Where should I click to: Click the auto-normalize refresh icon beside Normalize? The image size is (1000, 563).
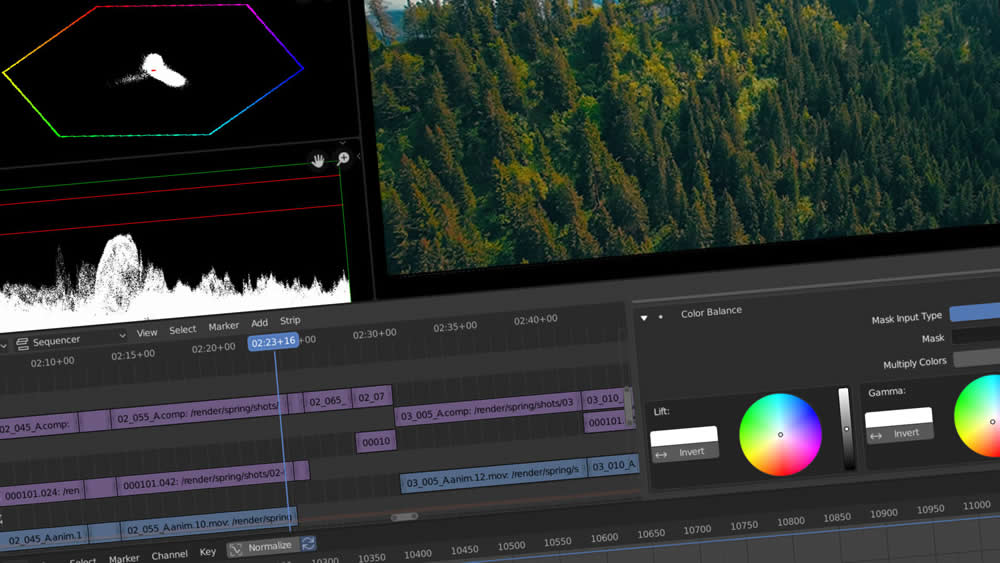click(309, 543)
